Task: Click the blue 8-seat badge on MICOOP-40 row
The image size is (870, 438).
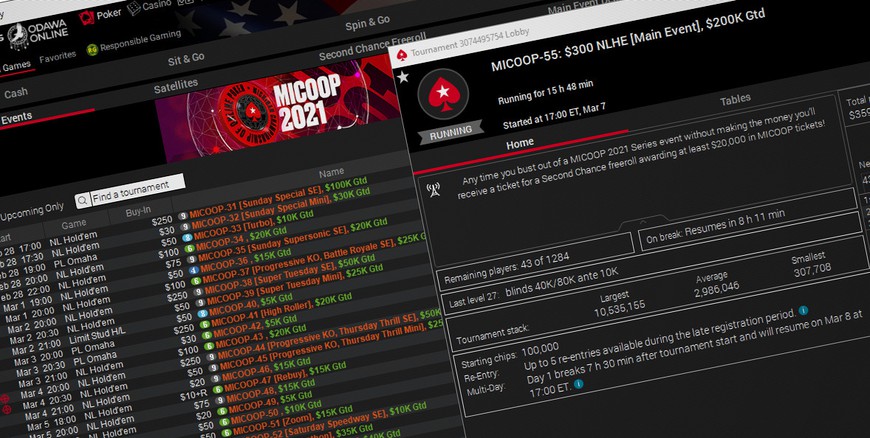Action: 201,313
